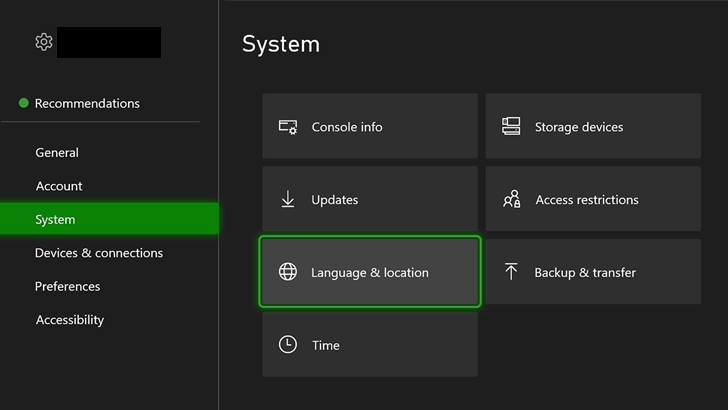This screenshot has height=410, width=728.
Task: Select the highlighted System category
Action: click(x=109, y=219)
